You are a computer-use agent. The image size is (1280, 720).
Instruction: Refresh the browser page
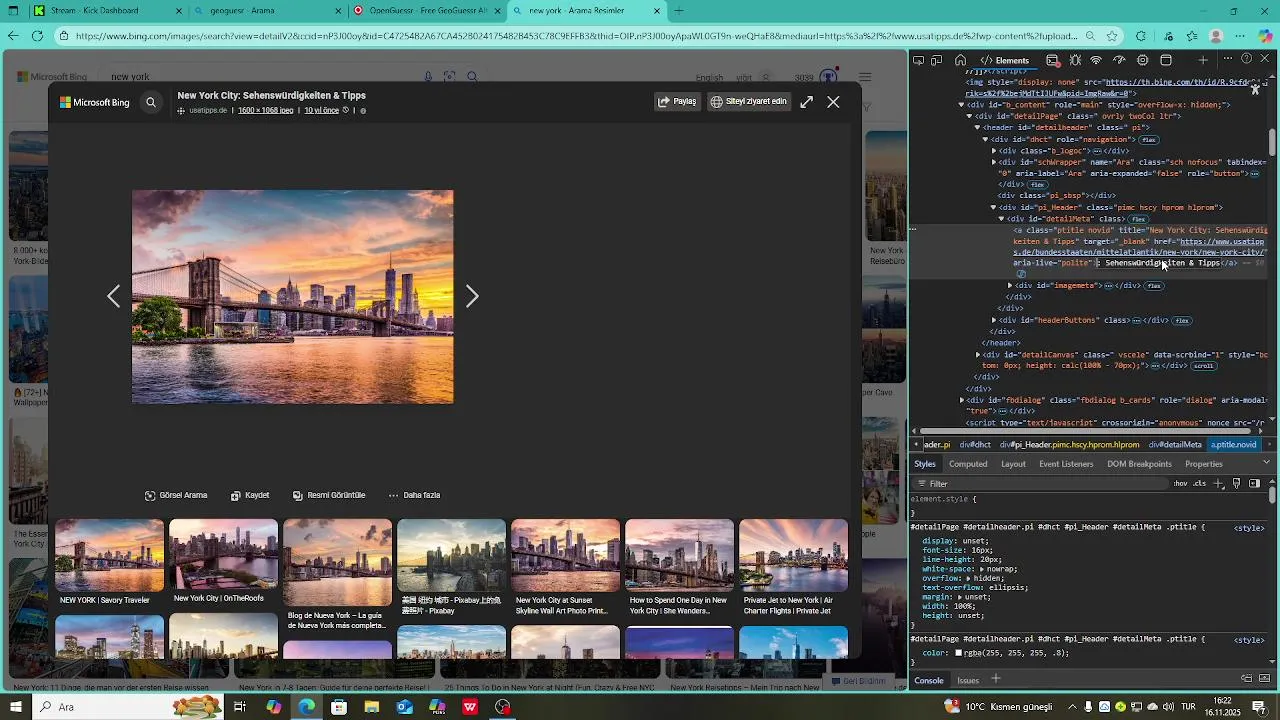click(37, 36)
